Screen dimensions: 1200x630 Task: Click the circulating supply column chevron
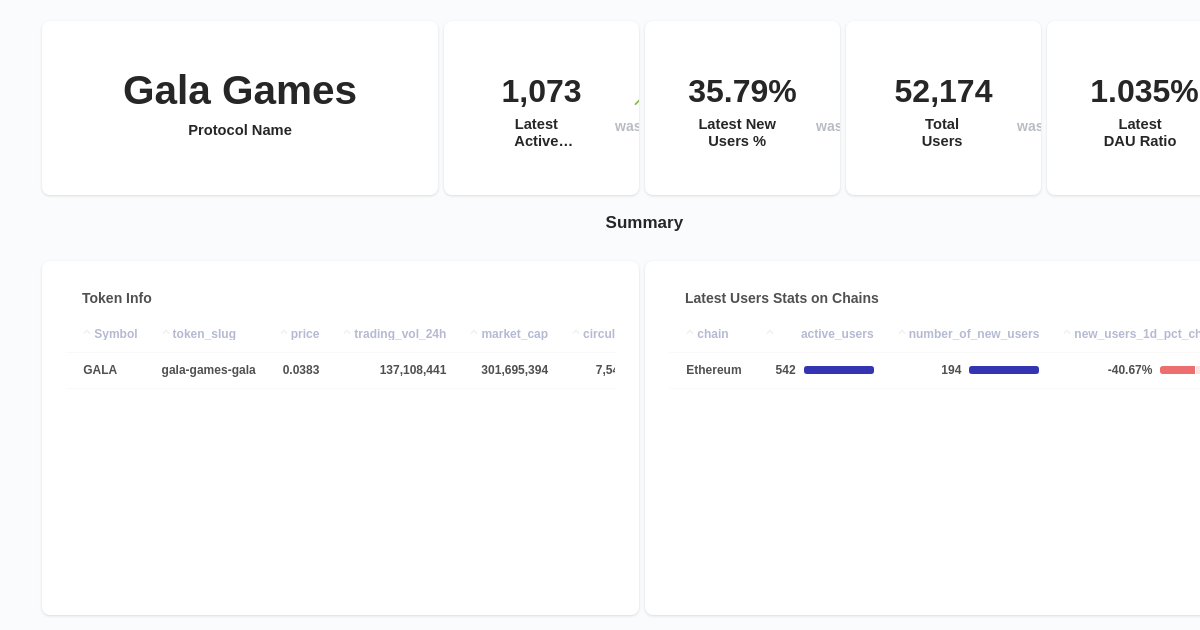pos(575,334)
